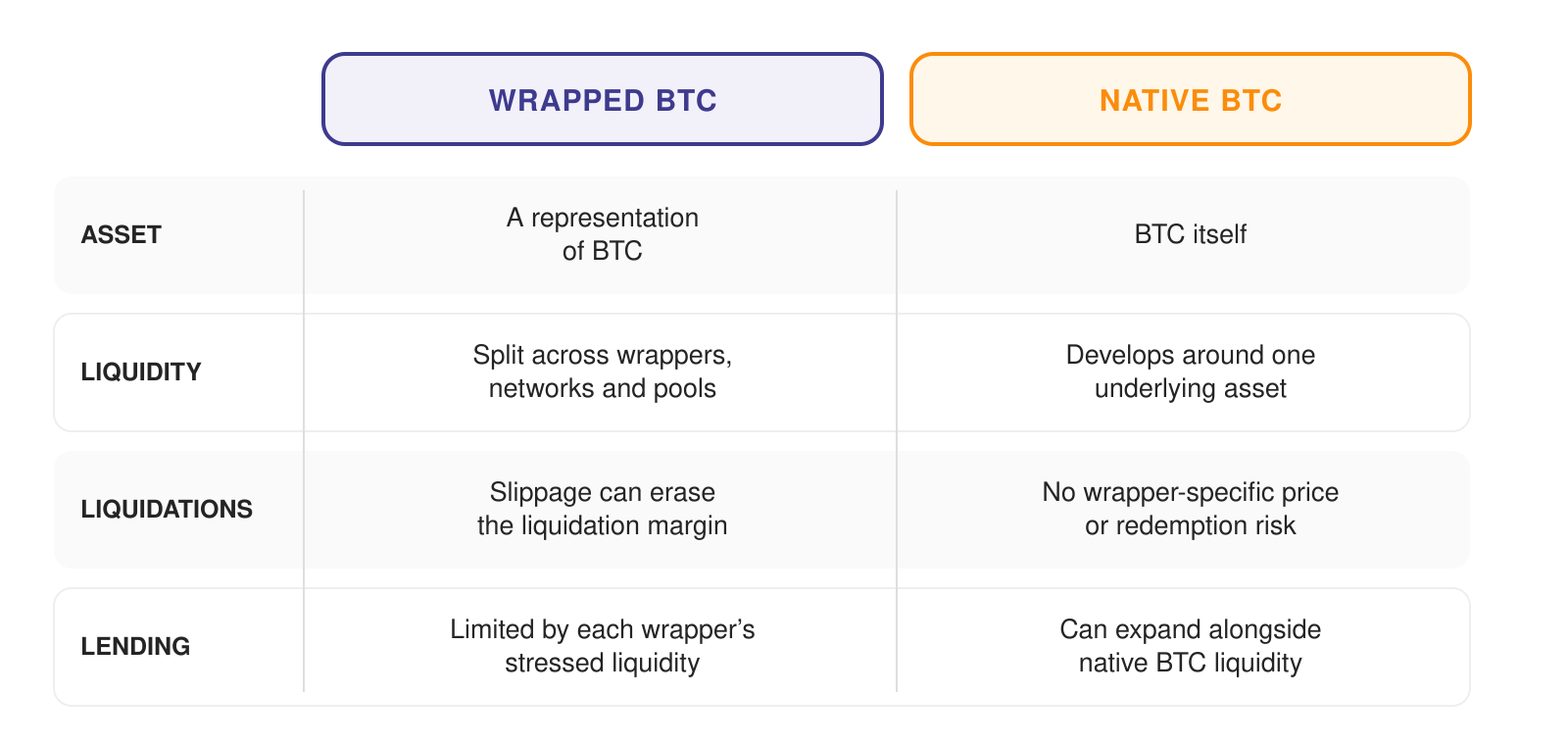Click 'Can expand alongside native BTC liquidity'
This screenshot has height=745, width=1568.
1191,646
